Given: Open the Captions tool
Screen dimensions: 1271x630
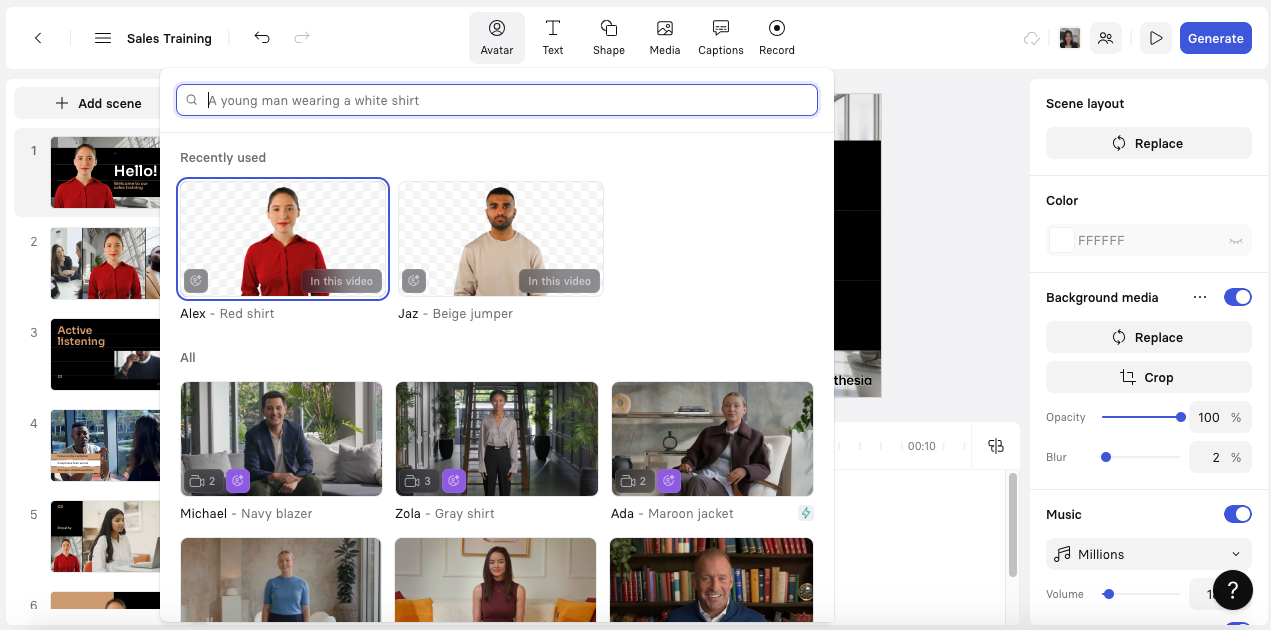Looking at the screenshot, I should click(x=720, y=38).
